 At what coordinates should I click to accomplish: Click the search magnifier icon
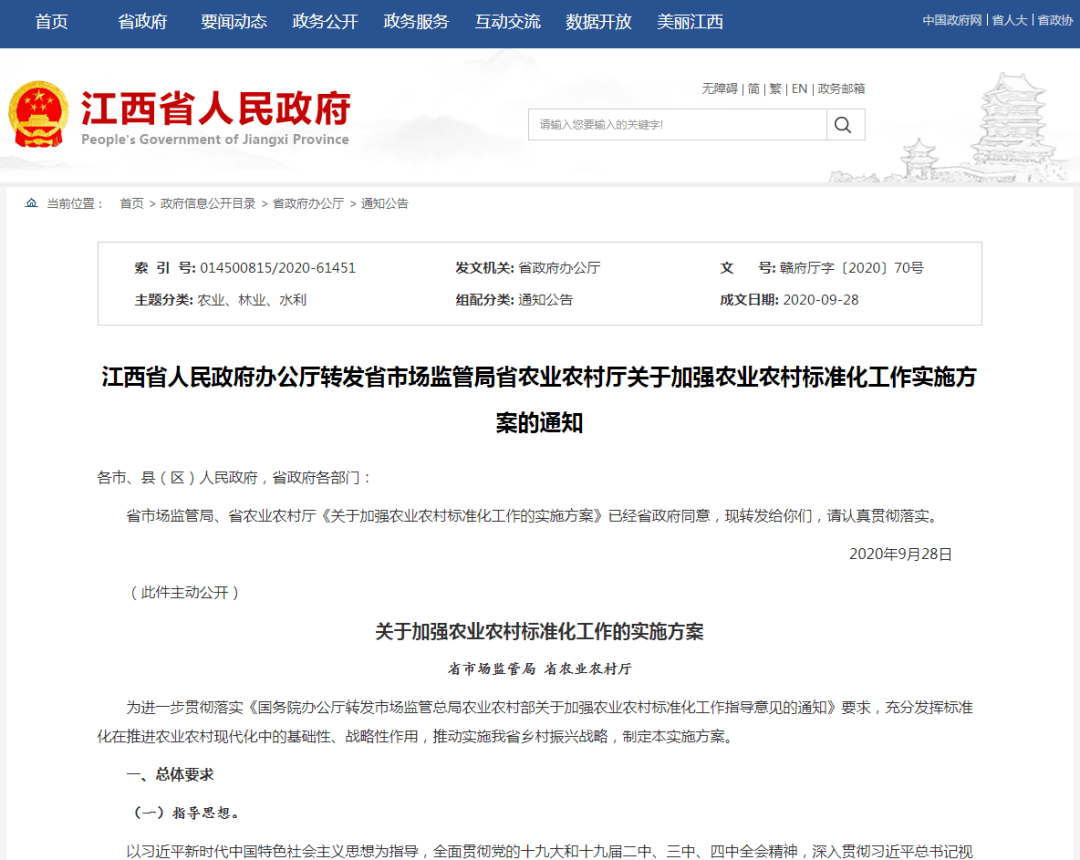click(843, 124)
